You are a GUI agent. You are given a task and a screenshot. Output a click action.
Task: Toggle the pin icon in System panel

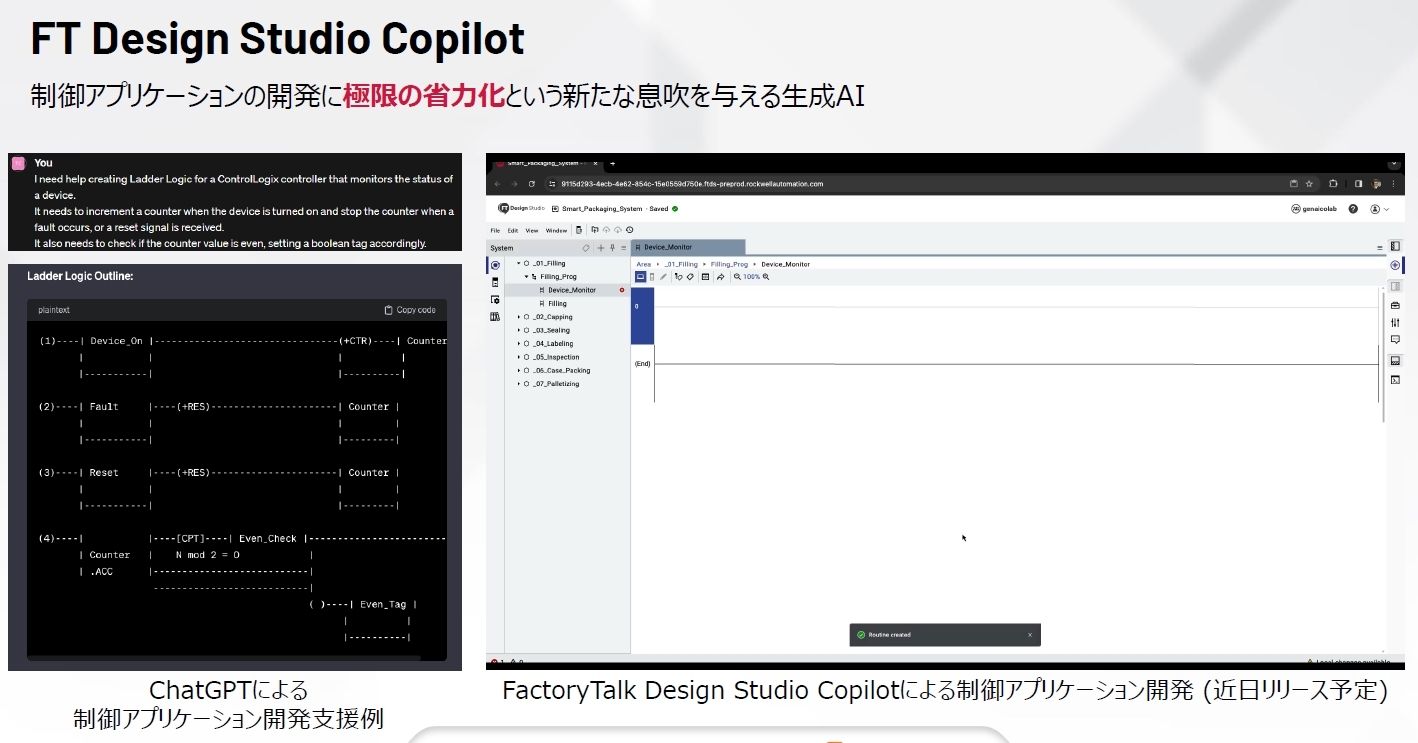612,248
